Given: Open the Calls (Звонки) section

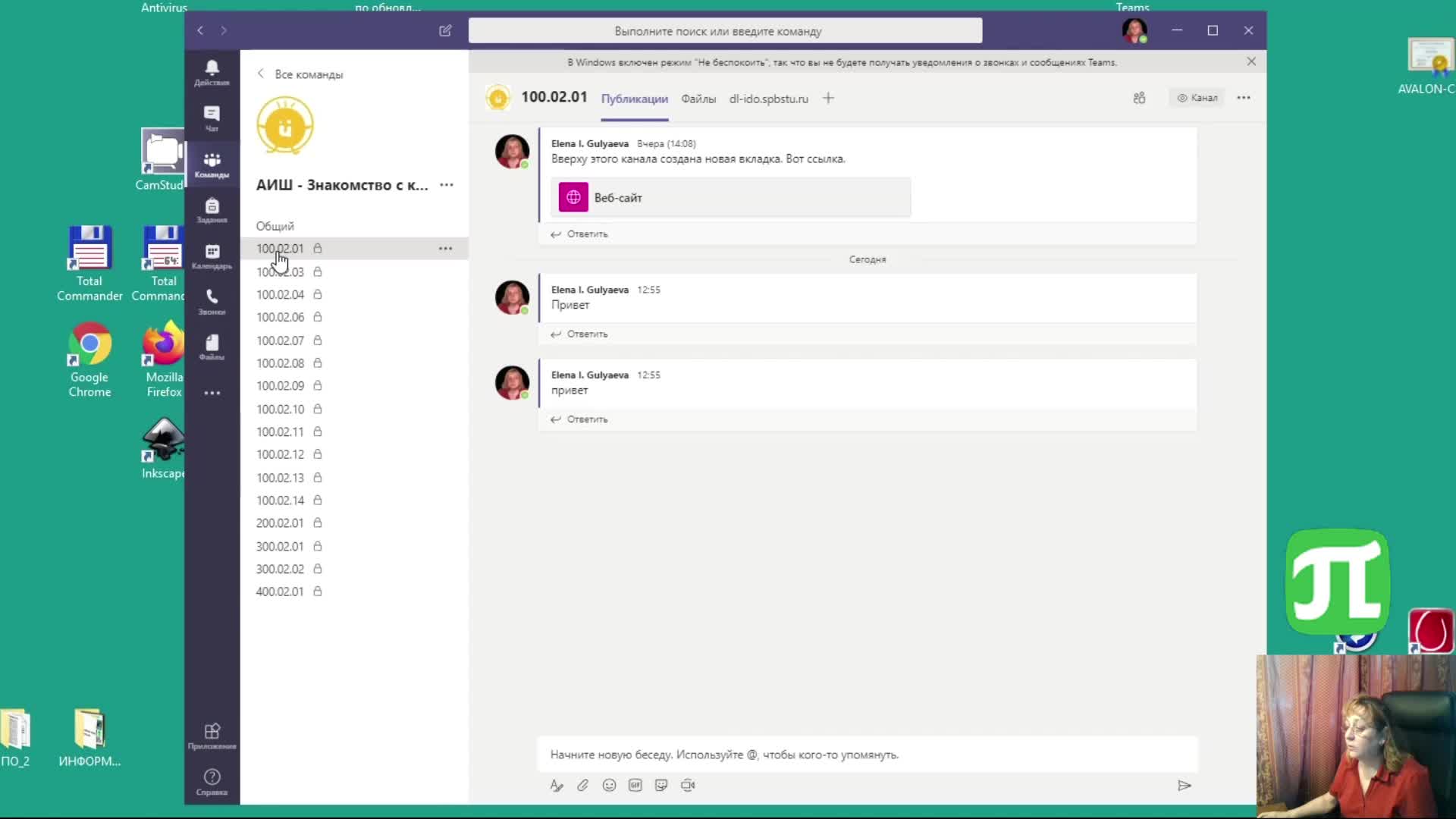Looking at the screenshot, I should (212, 302).
